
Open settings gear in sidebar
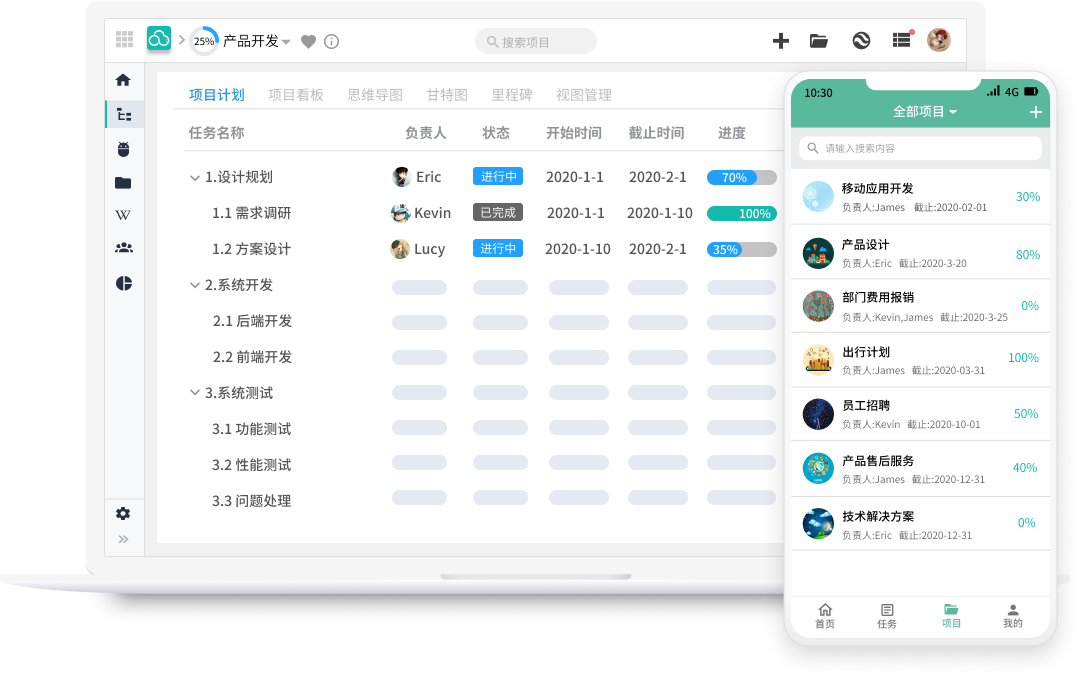(x=123, y=513)
